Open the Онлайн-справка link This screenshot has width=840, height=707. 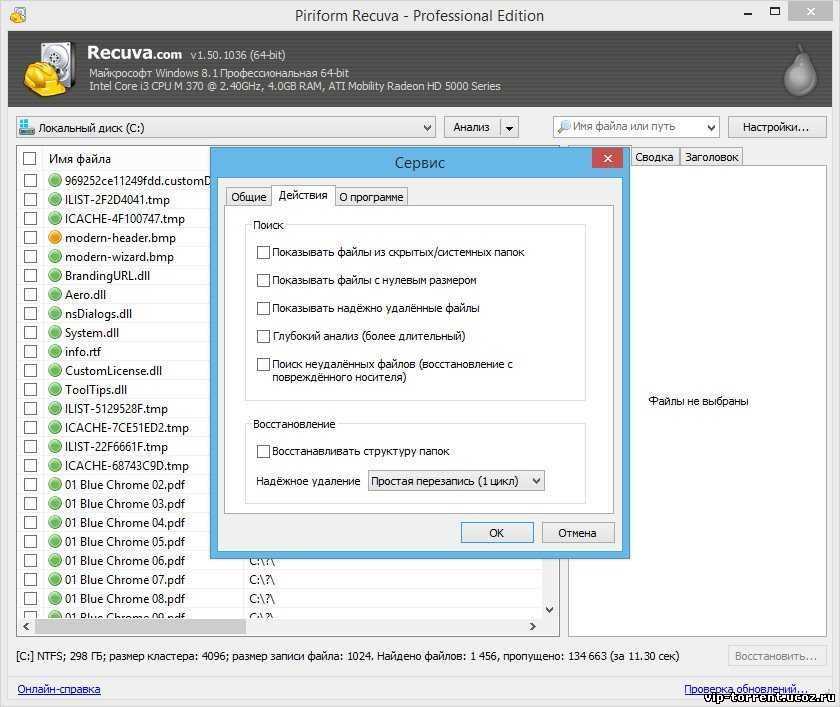coord(59,689)
